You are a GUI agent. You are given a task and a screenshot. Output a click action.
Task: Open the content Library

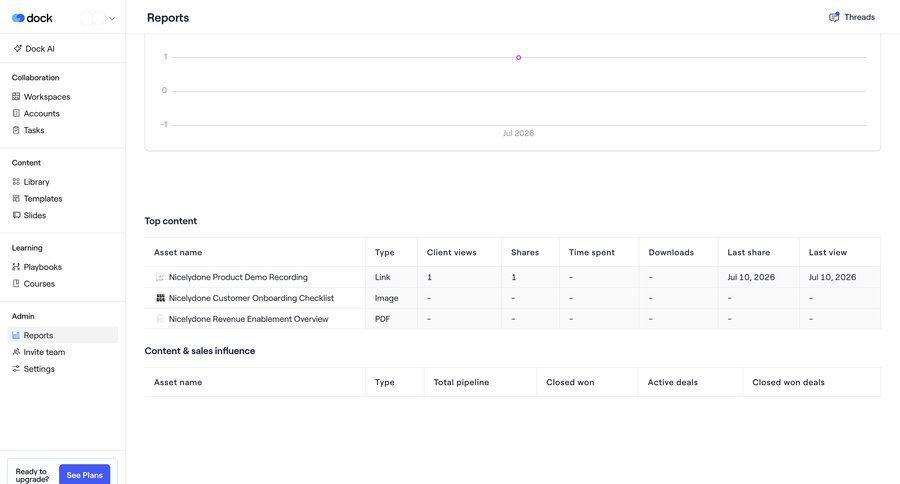(x=36, y=181)
